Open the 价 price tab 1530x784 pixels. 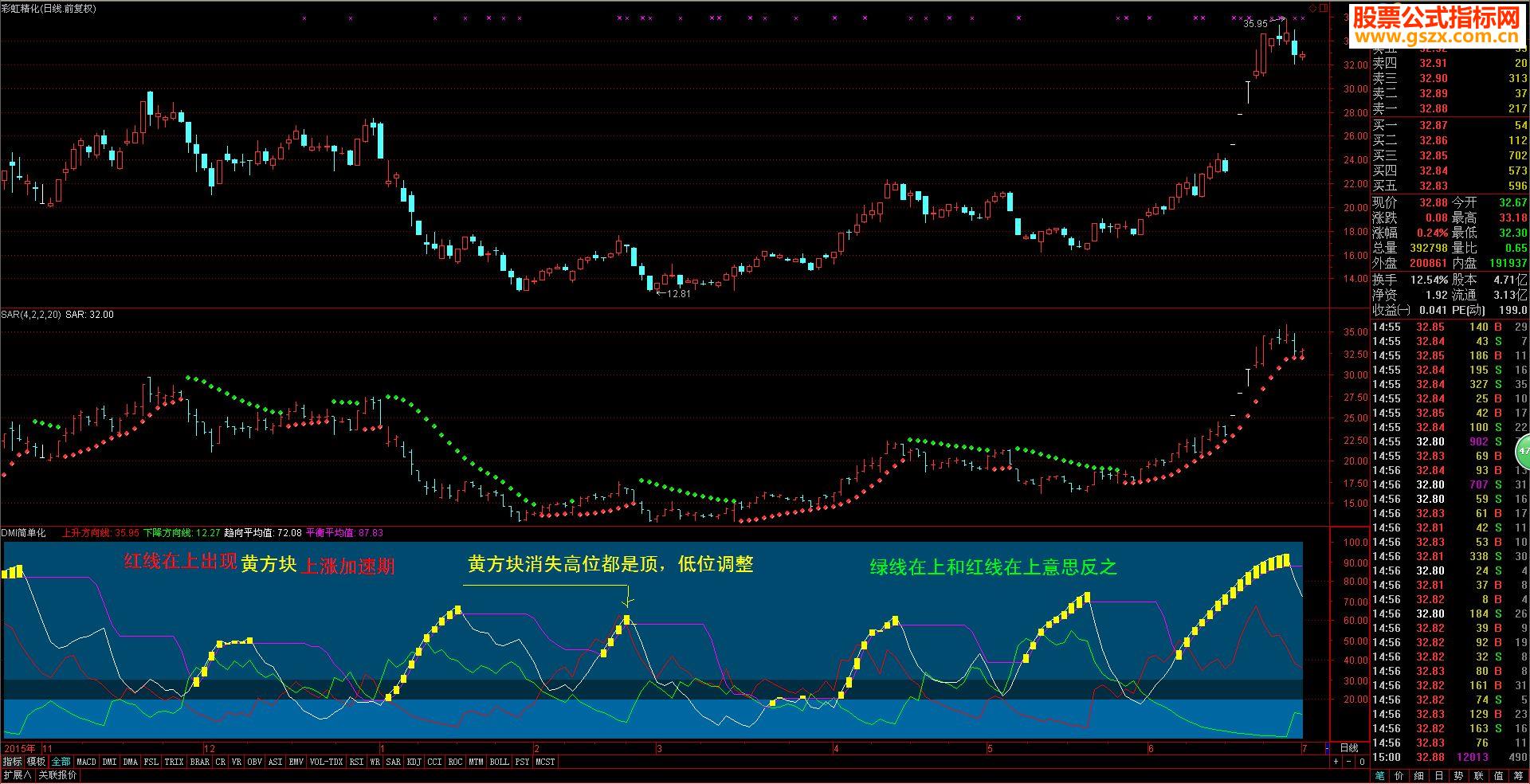pos(1399,776)
